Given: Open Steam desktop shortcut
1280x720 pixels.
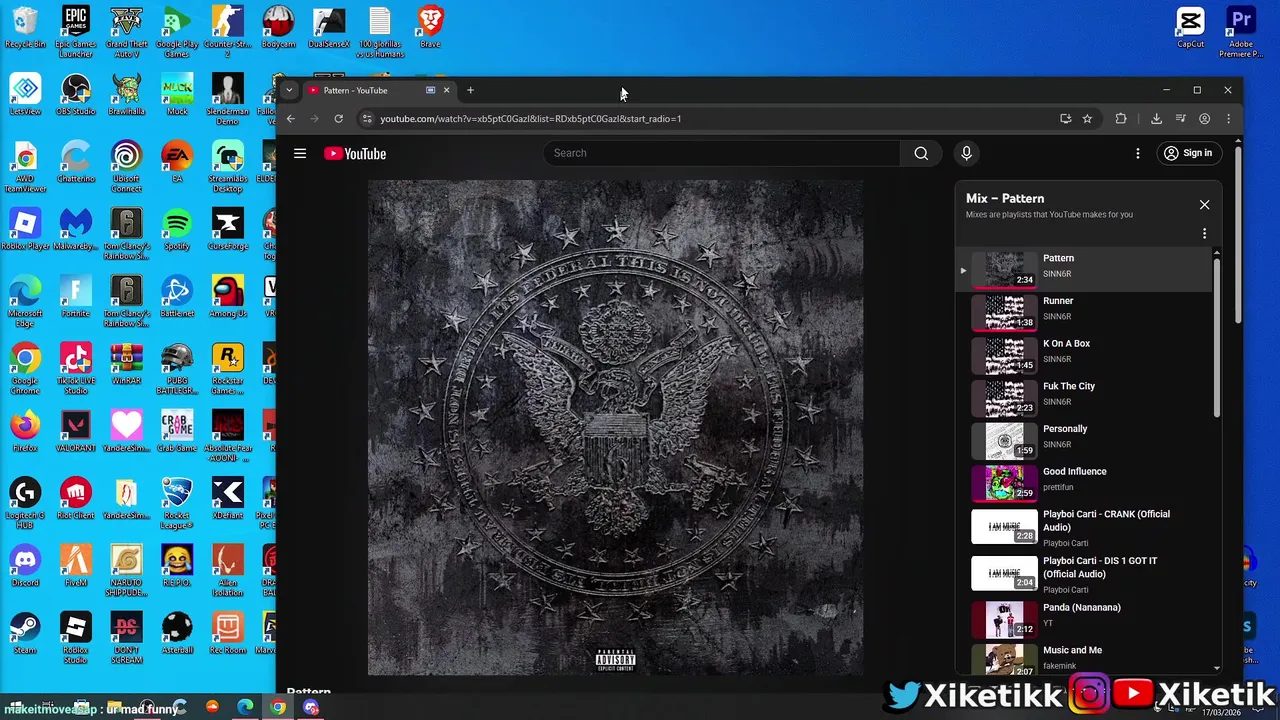Looking at the screenshot, I should [25, 632].
